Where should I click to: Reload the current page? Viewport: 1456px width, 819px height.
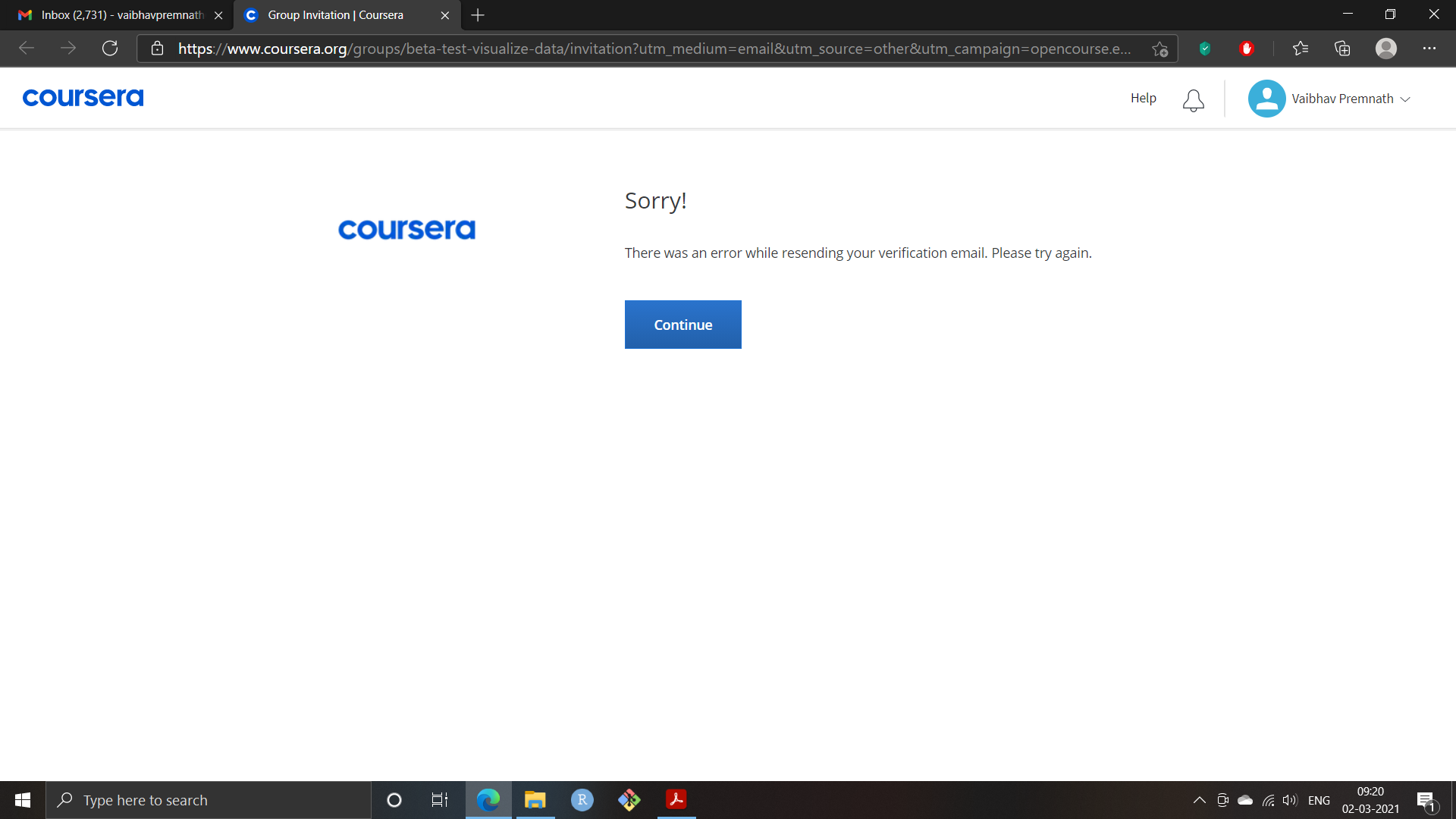tap(110, 49)
